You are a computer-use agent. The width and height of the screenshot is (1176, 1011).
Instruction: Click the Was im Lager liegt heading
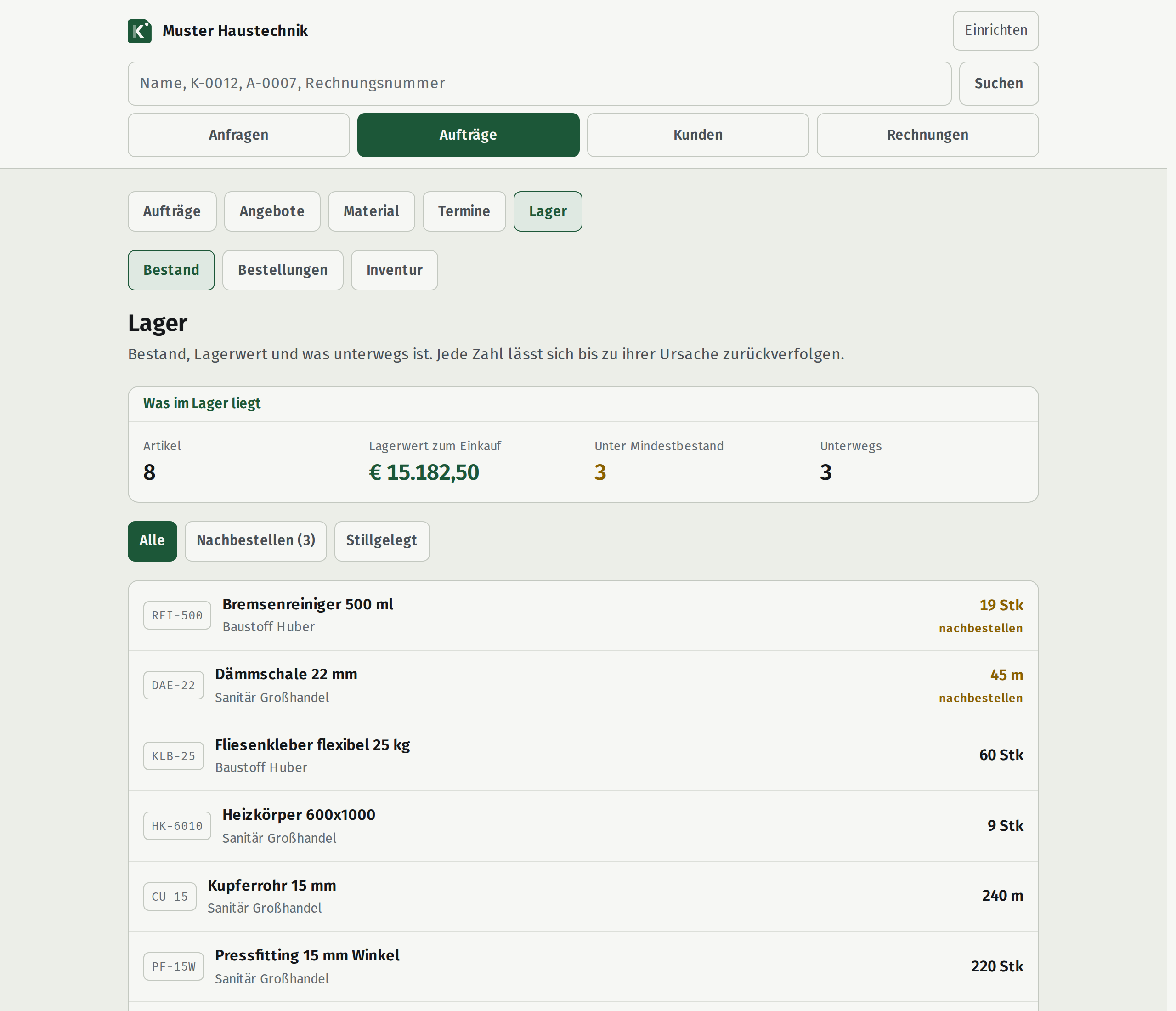click(x=202, y=403)
